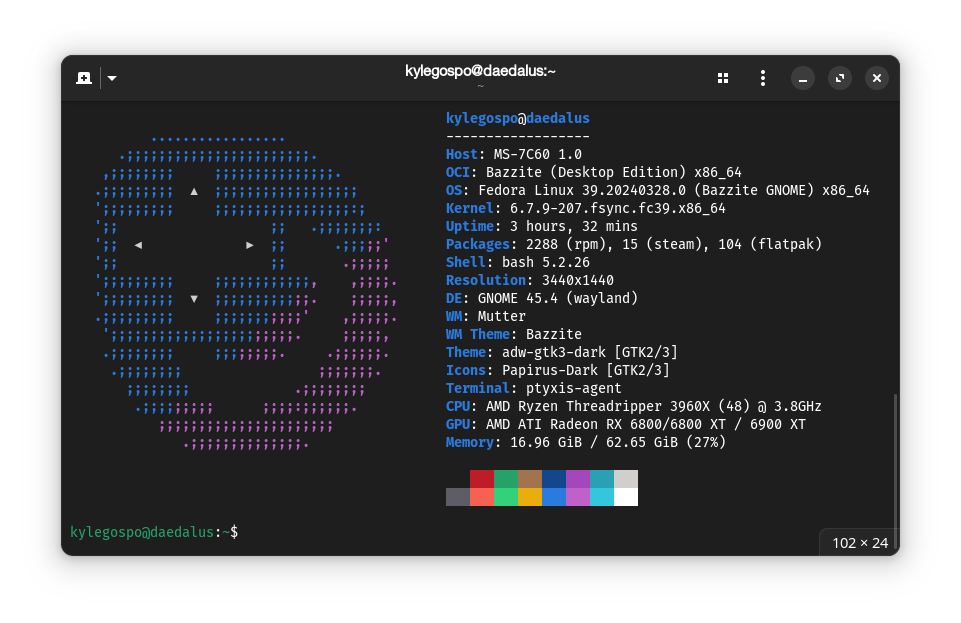Click the right arrow in the ASCII logo
Image resolution: width=961 pixels, height=623 pixels.
(250, 245)
